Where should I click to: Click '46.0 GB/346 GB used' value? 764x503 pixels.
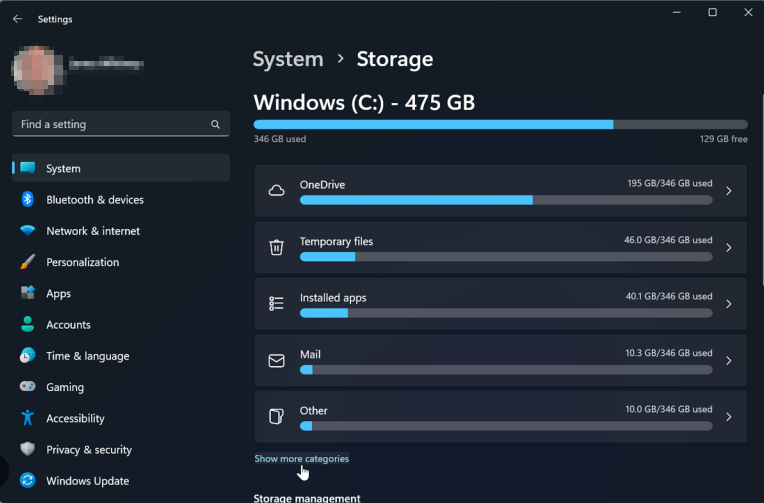668,240
